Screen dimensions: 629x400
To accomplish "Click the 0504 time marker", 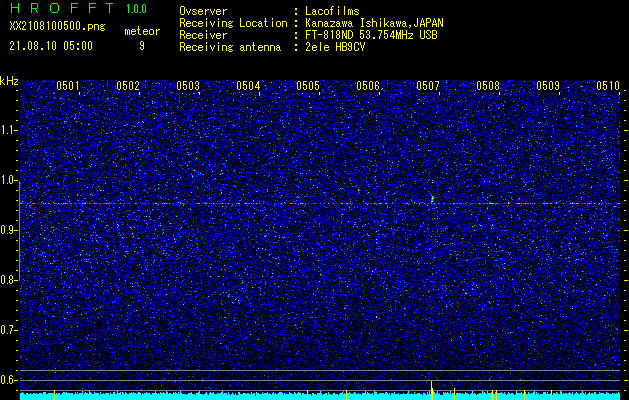I will tap(248, 85).
